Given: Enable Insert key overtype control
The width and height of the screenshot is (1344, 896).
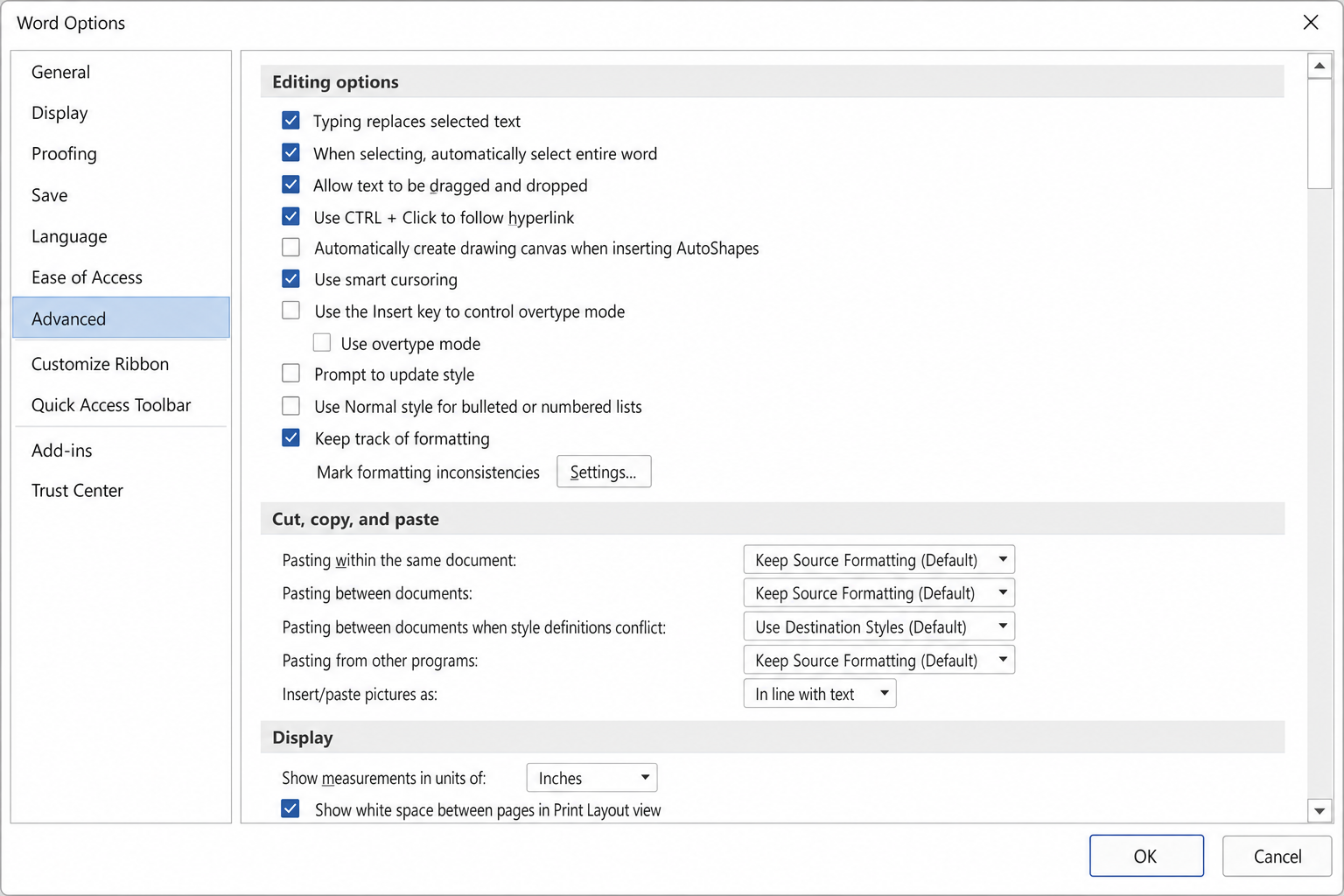Looking at the screenshot, I should (291, 311).
